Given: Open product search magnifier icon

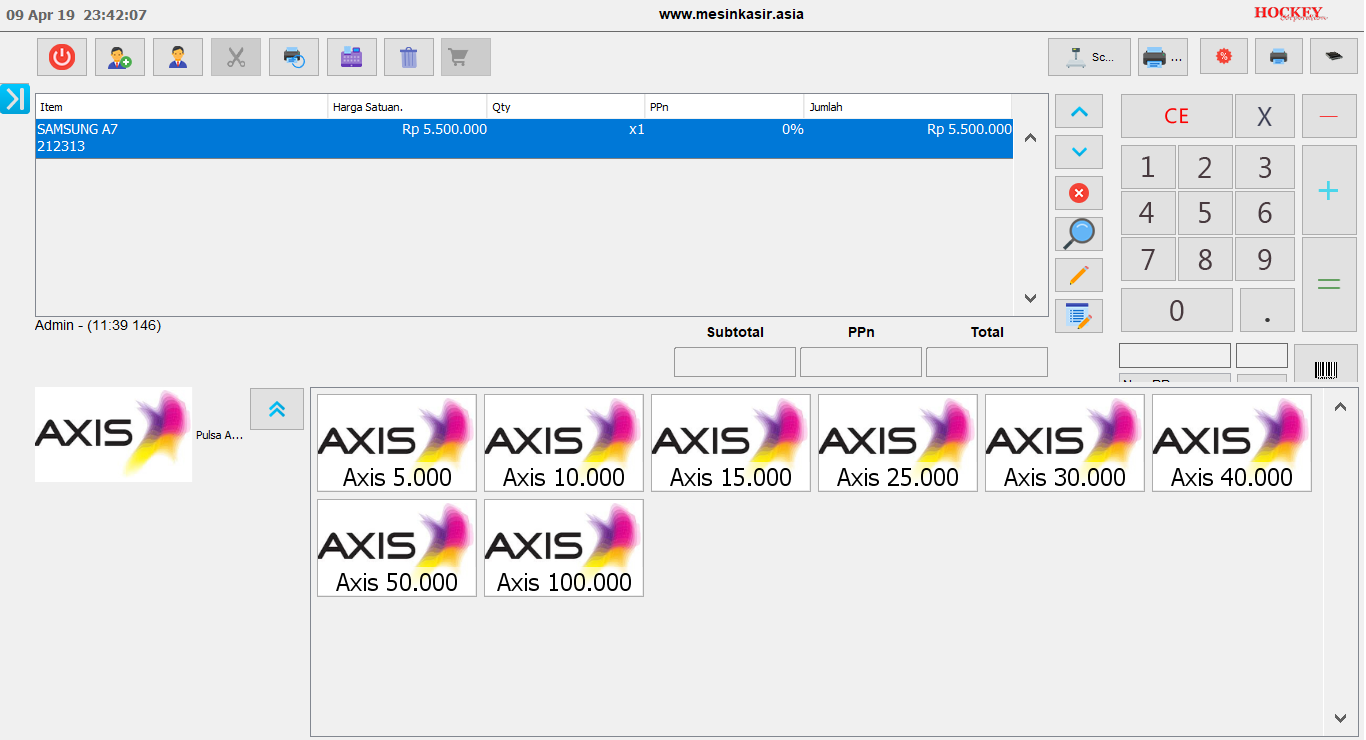Looking at the screenshot, I should (1079, 234).
